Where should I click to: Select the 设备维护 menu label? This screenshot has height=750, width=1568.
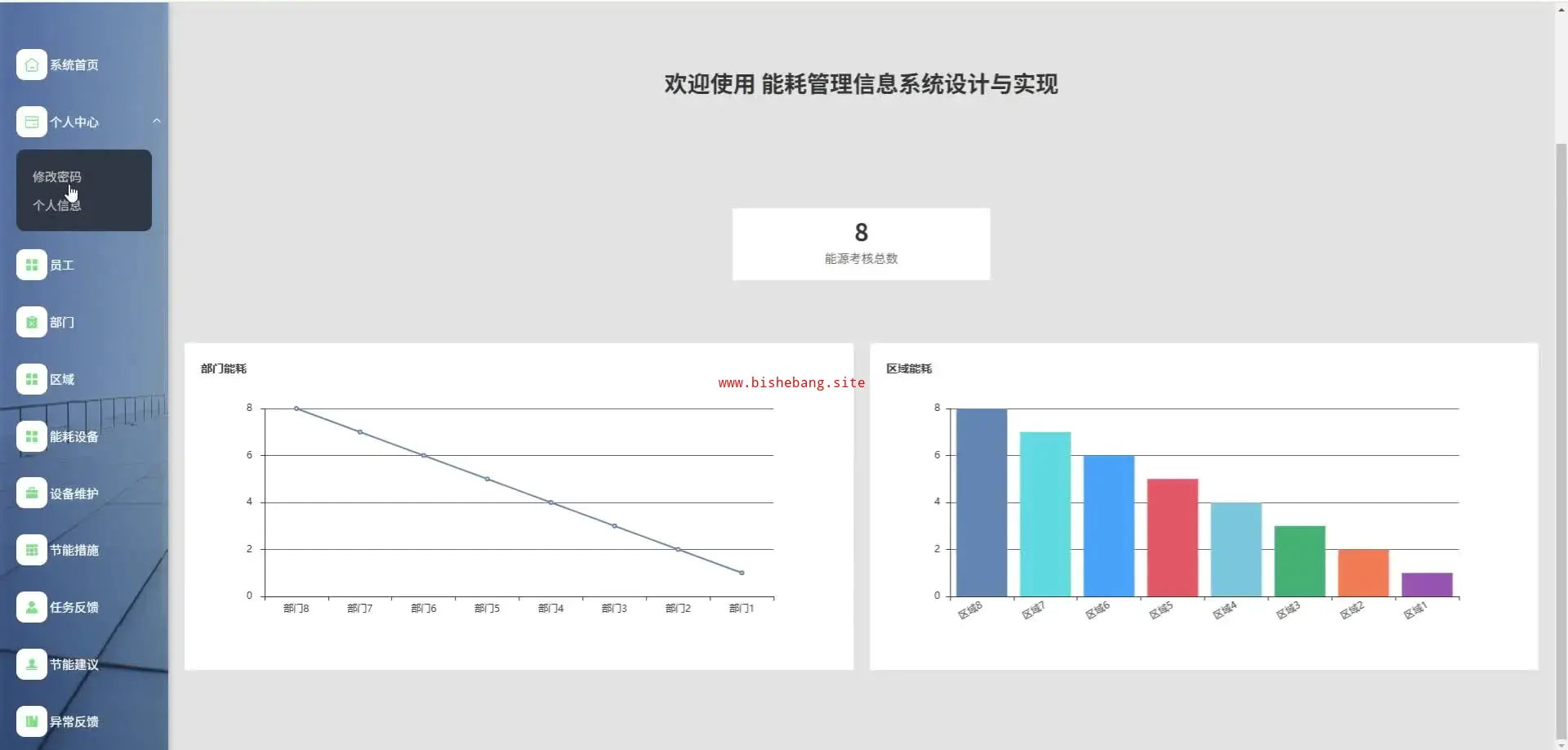[74, 493]
